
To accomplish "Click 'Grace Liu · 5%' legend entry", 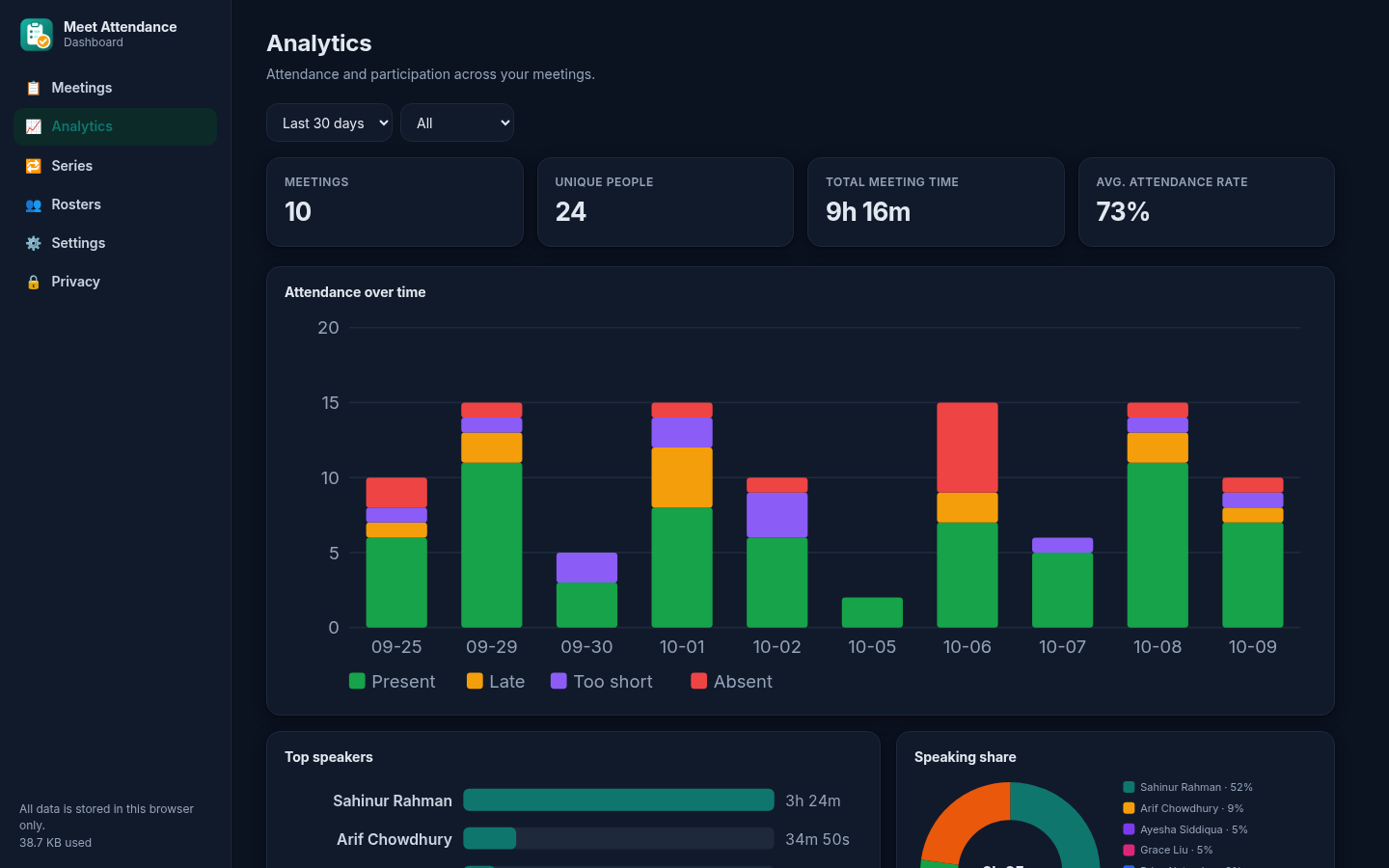I will pyautogui.click(x=1168, y=850).
